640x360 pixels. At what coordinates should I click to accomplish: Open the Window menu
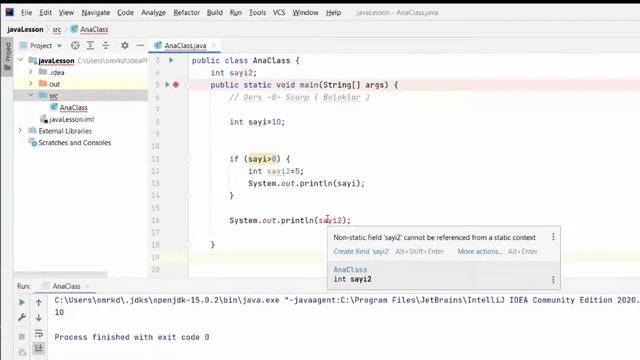(305, 13)
